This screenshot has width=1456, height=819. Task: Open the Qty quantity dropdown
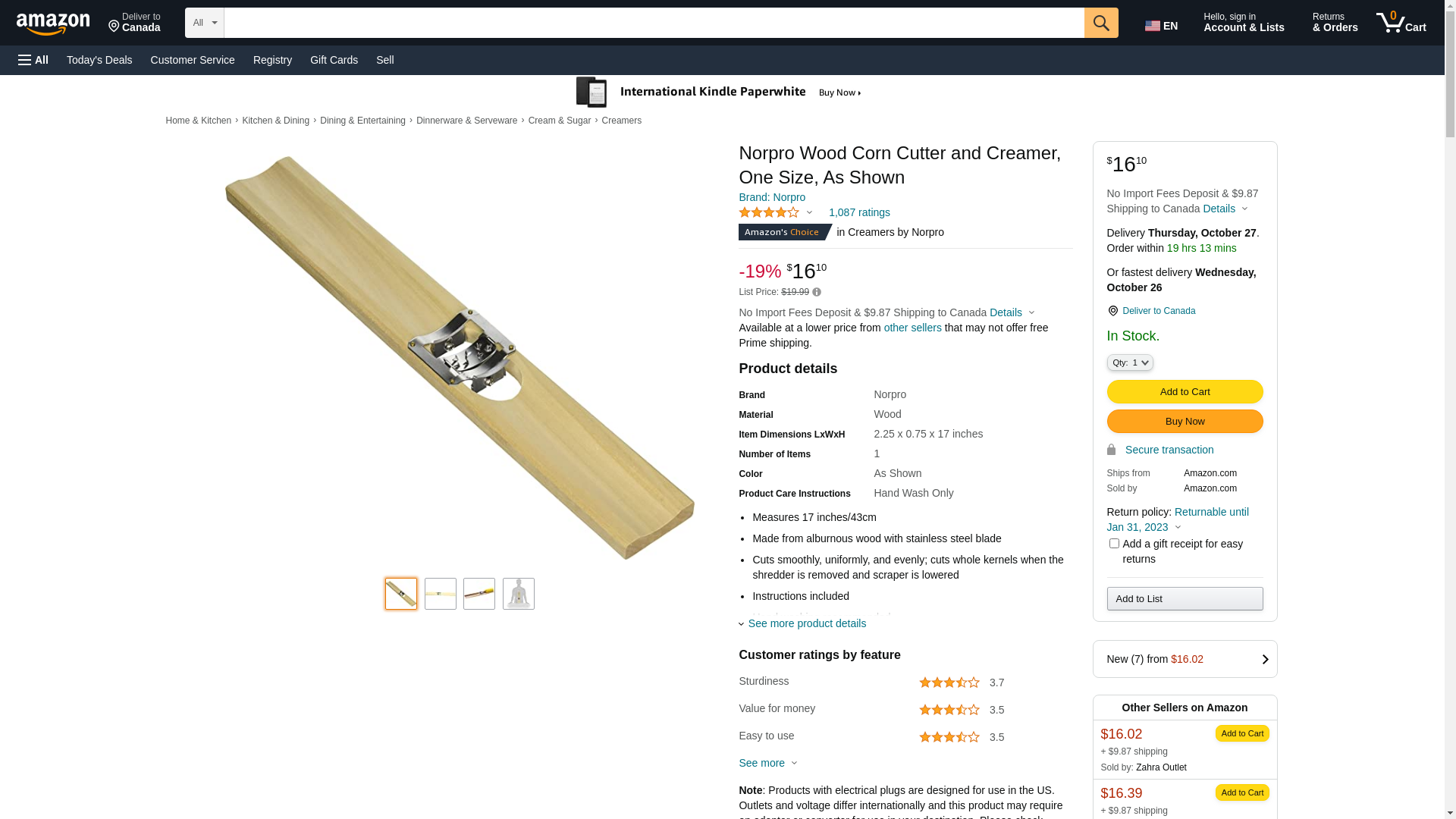click(1130, 362)
